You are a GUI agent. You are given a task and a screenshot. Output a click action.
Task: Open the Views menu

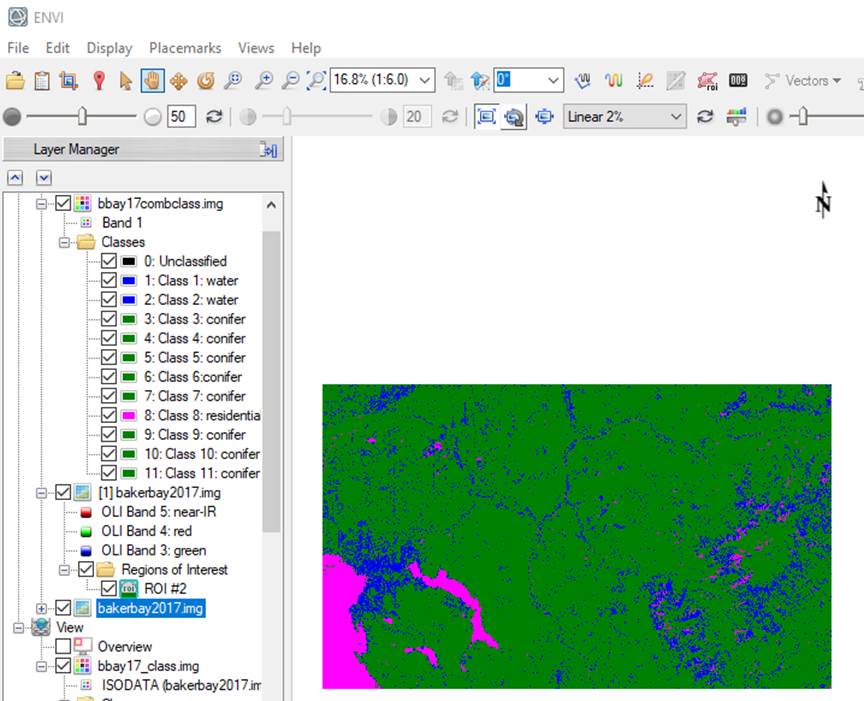tap(256, 48)
